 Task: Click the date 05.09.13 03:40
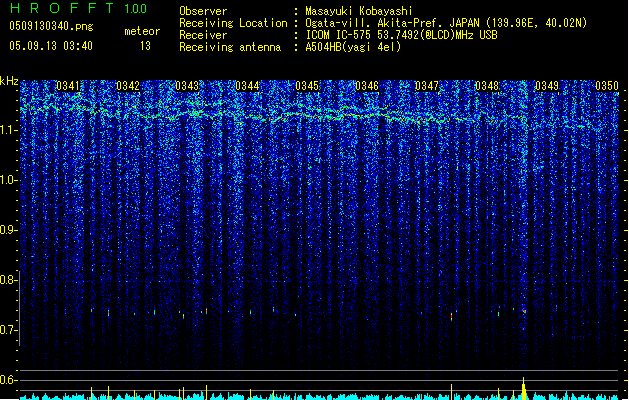click(x=51, y=46)
